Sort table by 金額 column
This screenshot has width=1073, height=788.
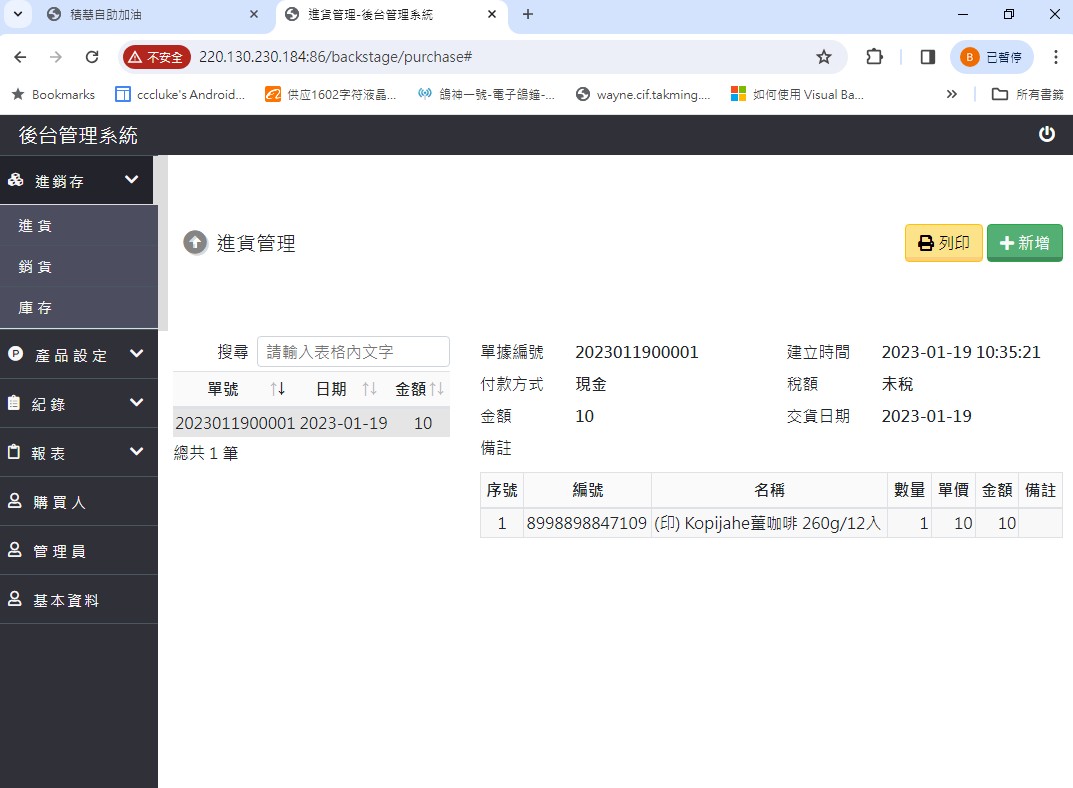tap(437, 389)
